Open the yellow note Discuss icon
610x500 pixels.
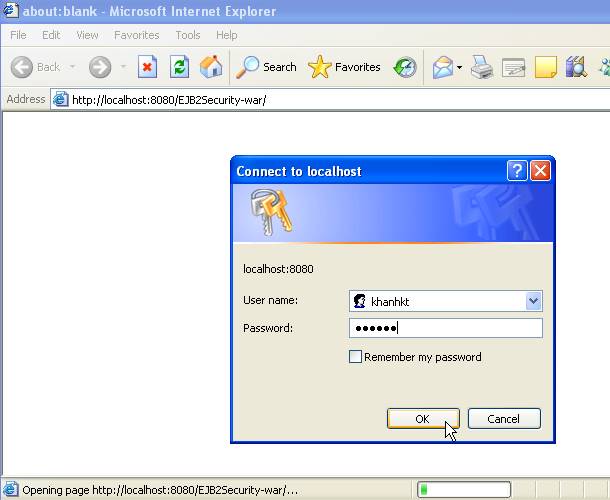click(545, 67)
